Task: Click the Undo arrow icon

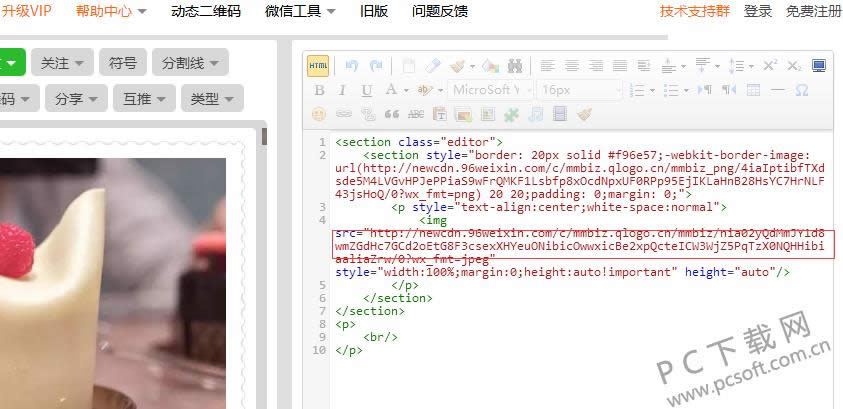Action: (351, 66)
